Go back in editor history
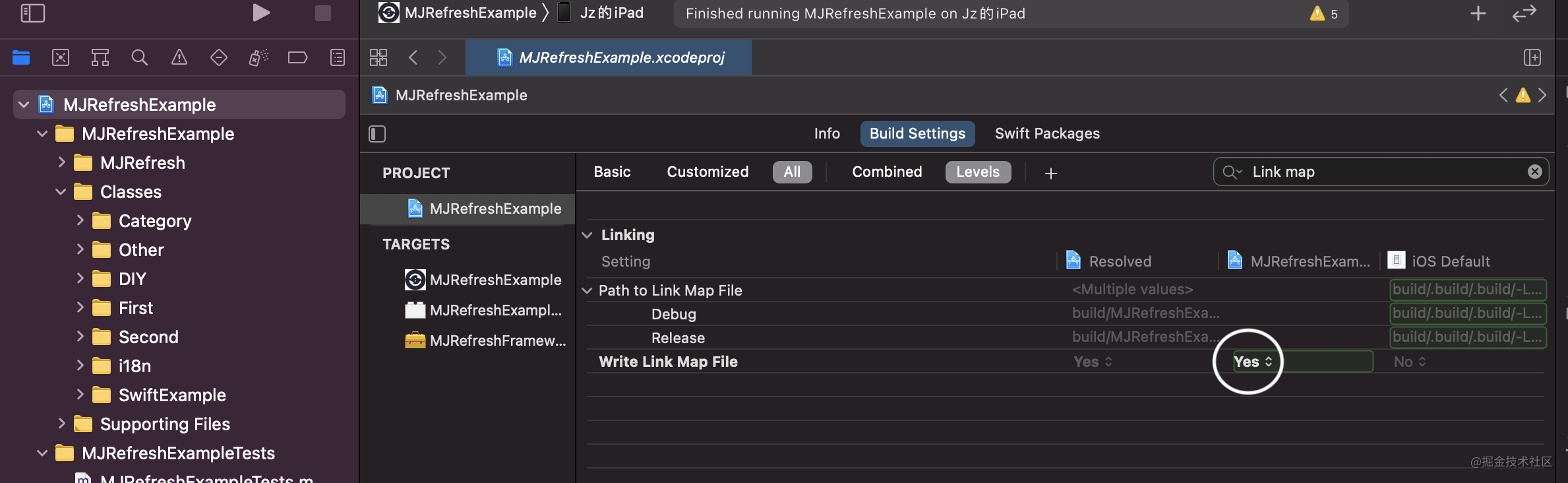 pos(413,57)
